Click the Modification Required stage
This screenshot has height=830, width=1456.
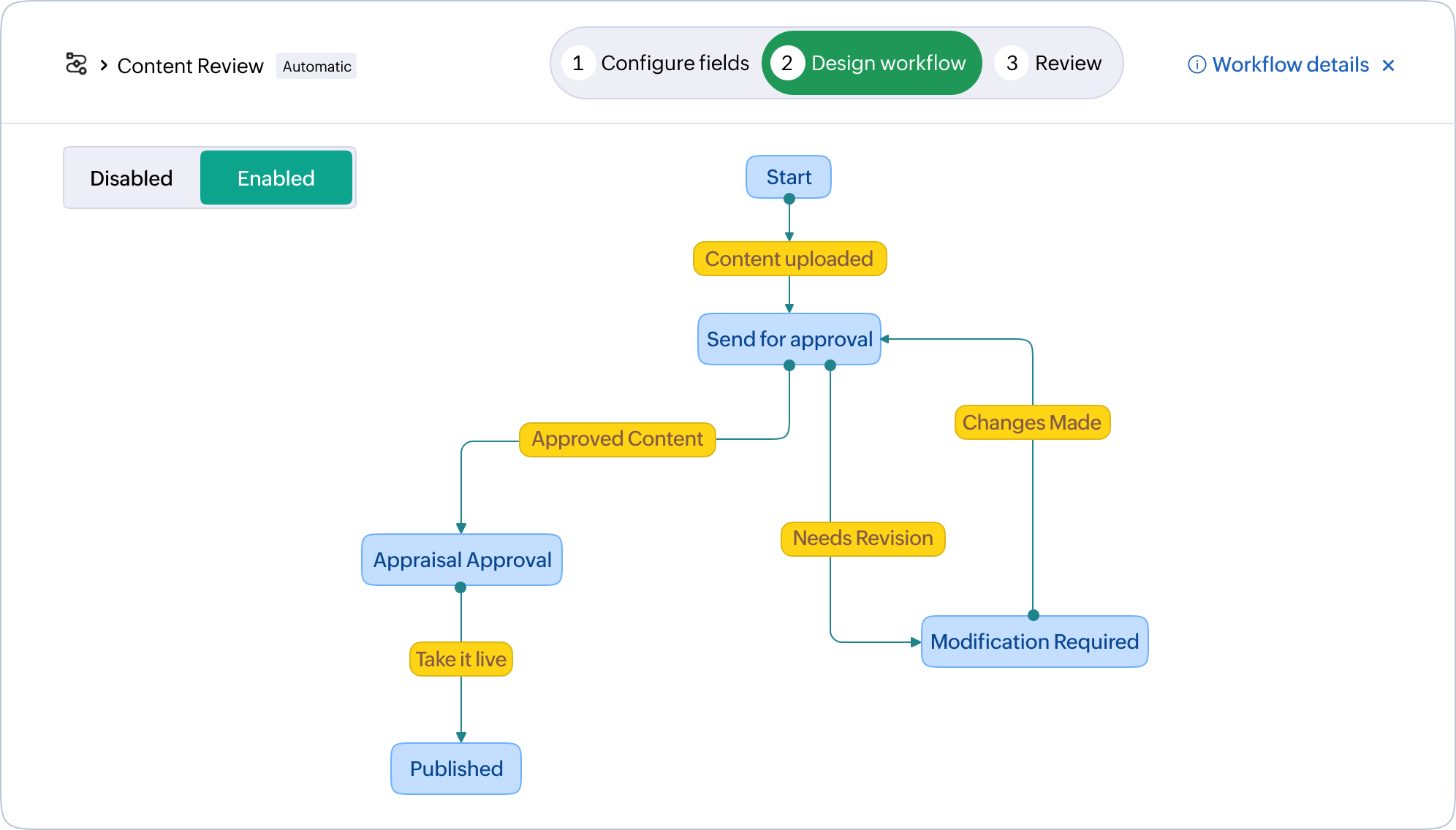1034,641
